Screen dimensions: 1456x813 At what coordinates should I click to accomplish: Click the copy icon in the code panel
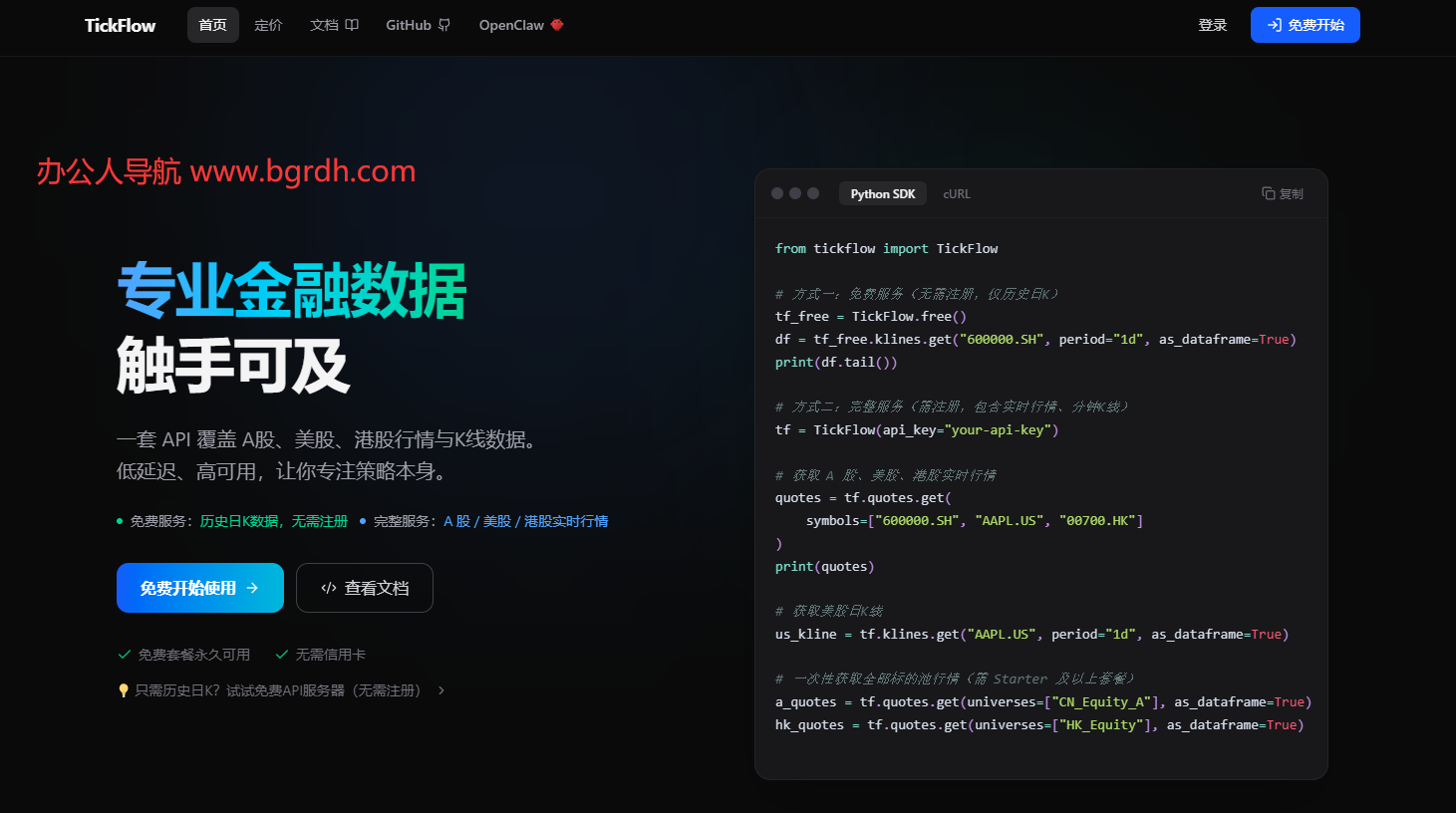point(1269,193)
